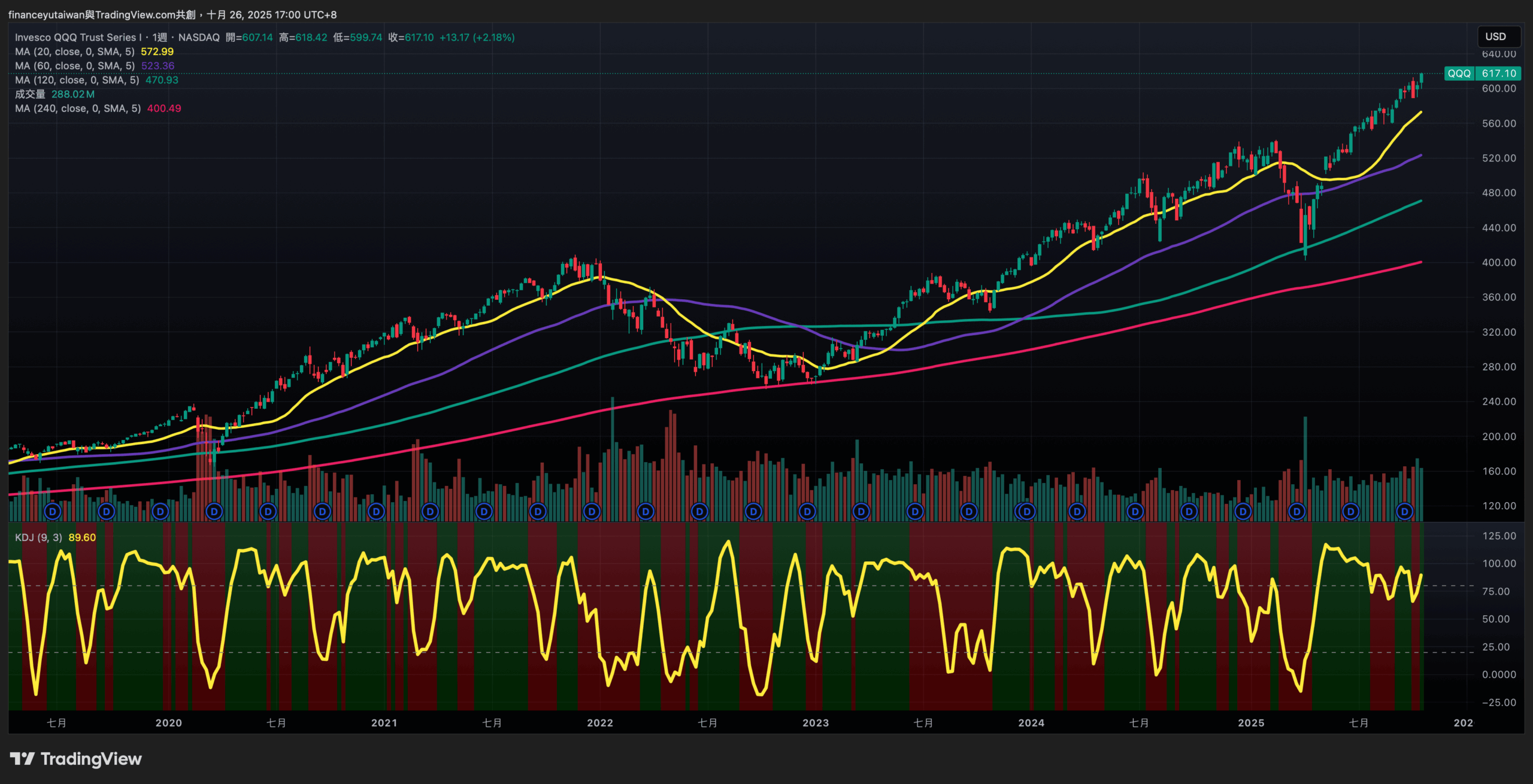The width and height of the screenshot is (1533, 784).
Task: Select the MA 240 indicator legend
Action: pos(78,108)
